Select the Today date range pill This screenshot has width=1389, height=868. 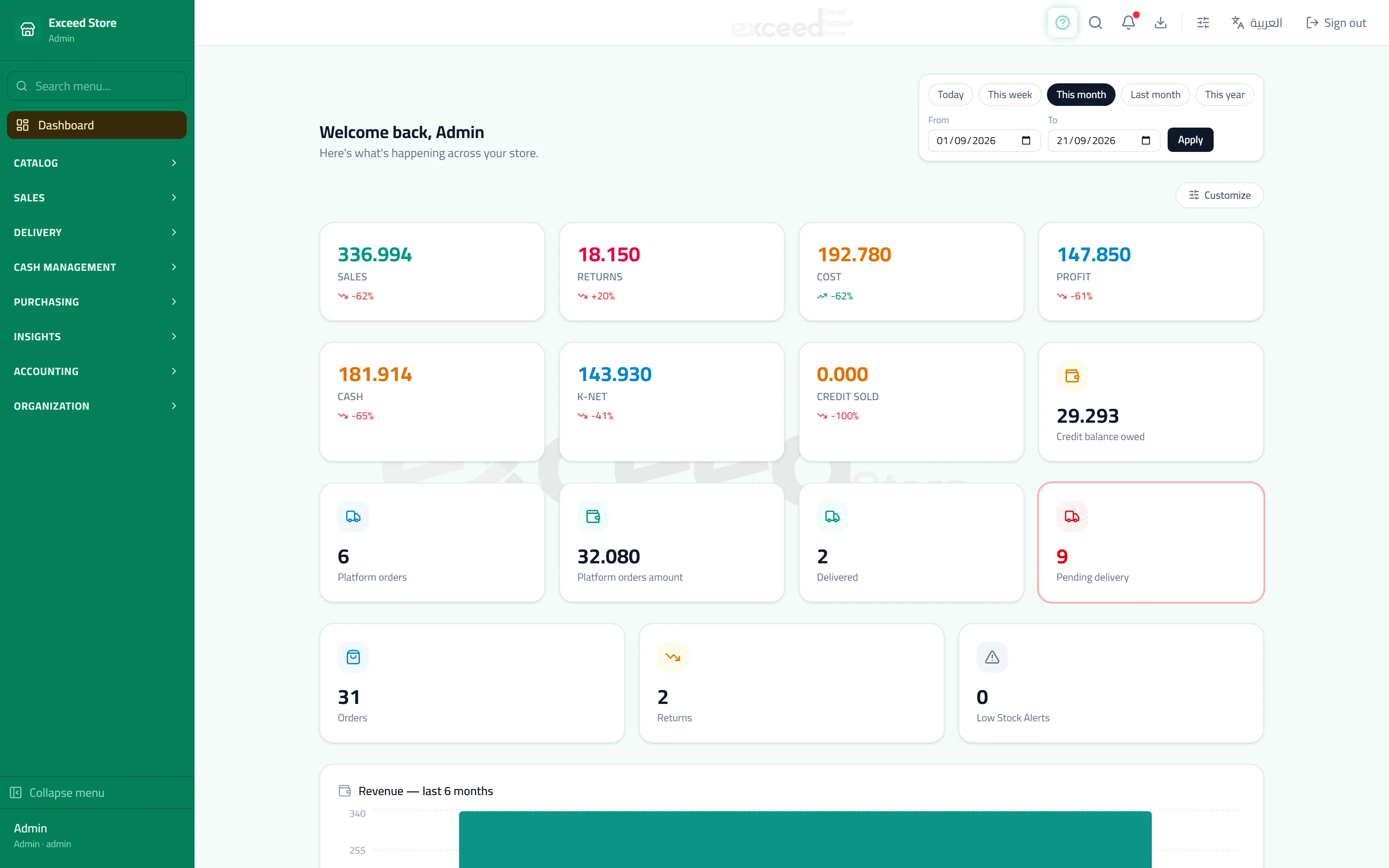951,95
